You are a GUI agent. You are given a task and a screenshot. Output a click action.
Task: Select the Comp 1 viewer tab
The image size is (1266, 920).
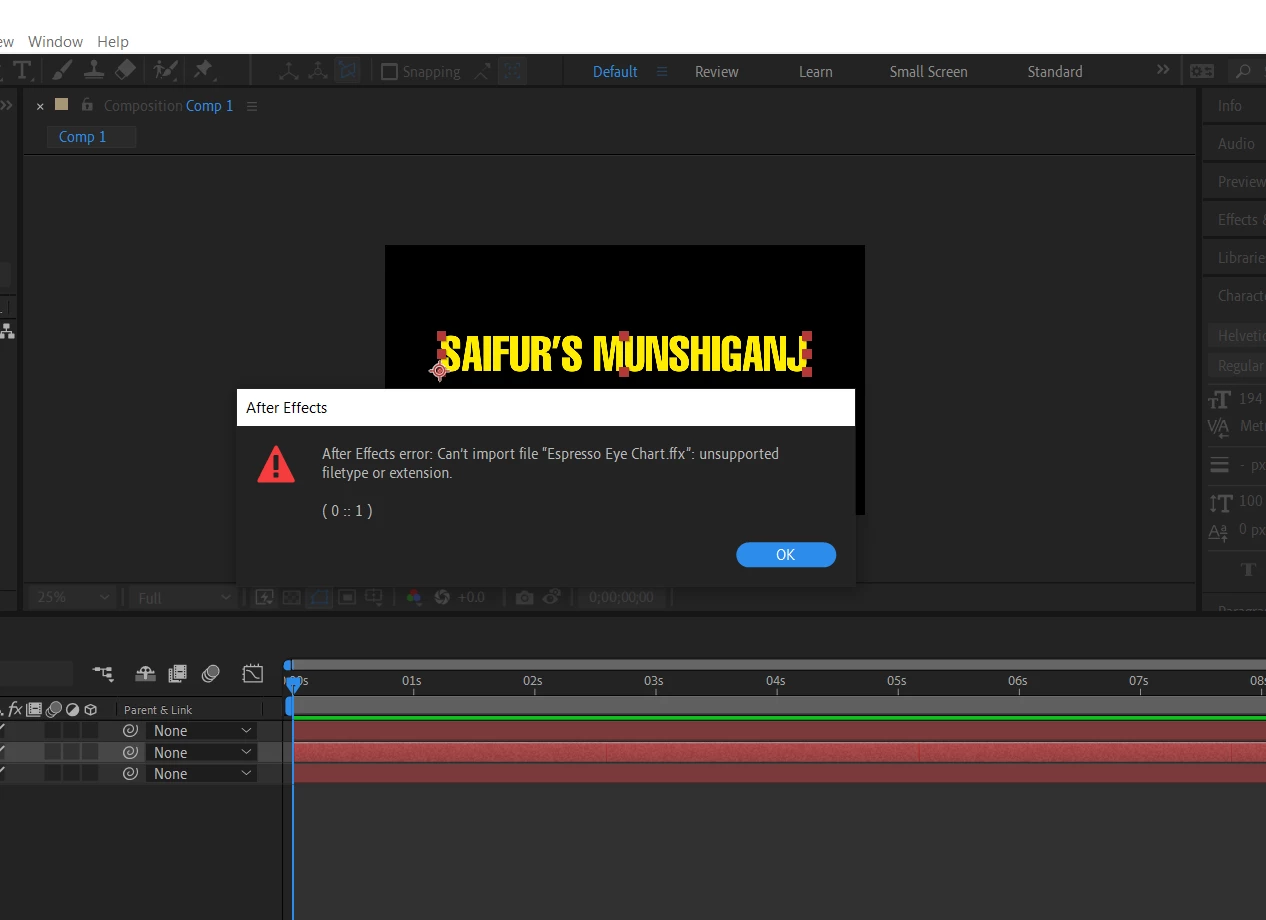pyautogui.click(x=91, y=137)
